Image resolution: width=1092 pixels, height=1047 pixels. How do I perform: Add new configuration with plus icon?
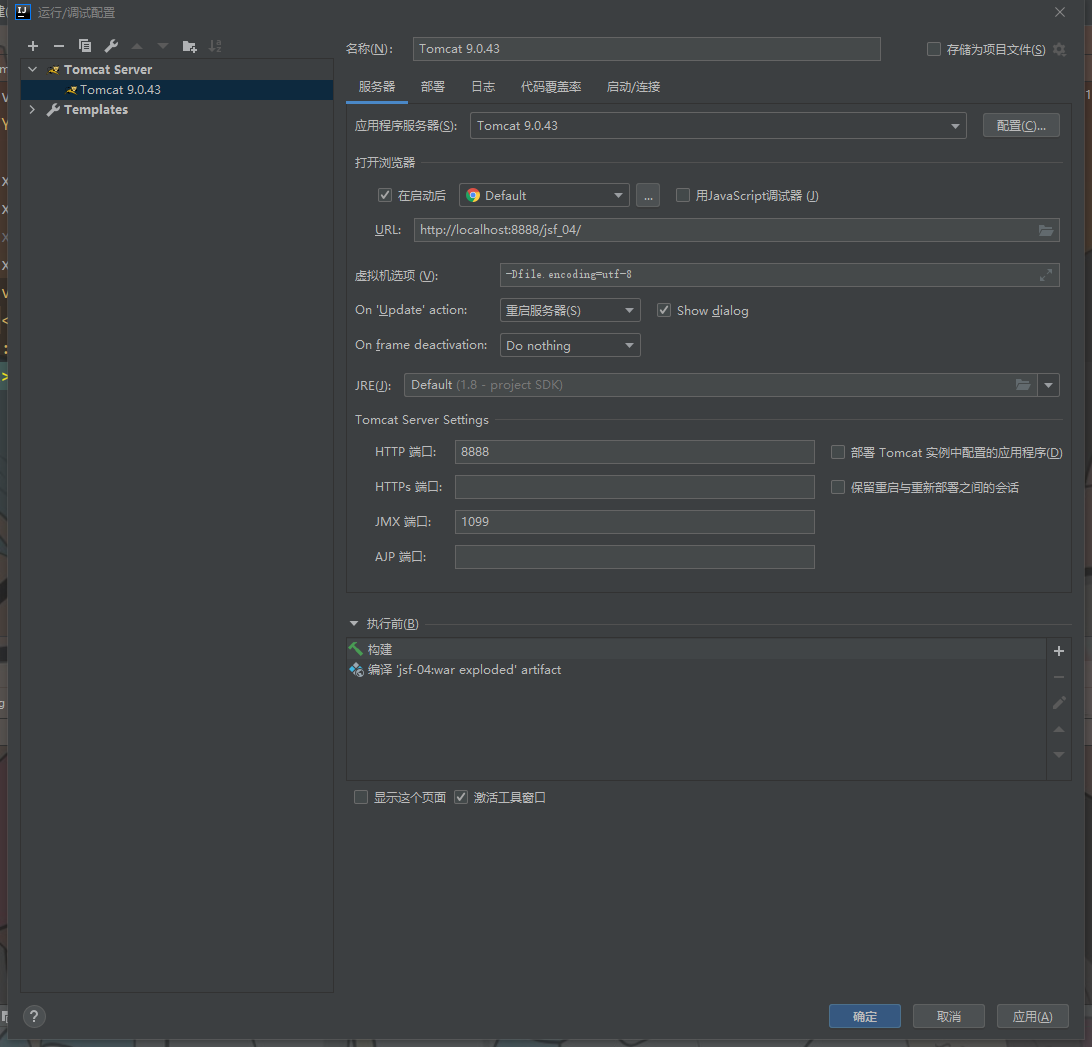(33, 46)
